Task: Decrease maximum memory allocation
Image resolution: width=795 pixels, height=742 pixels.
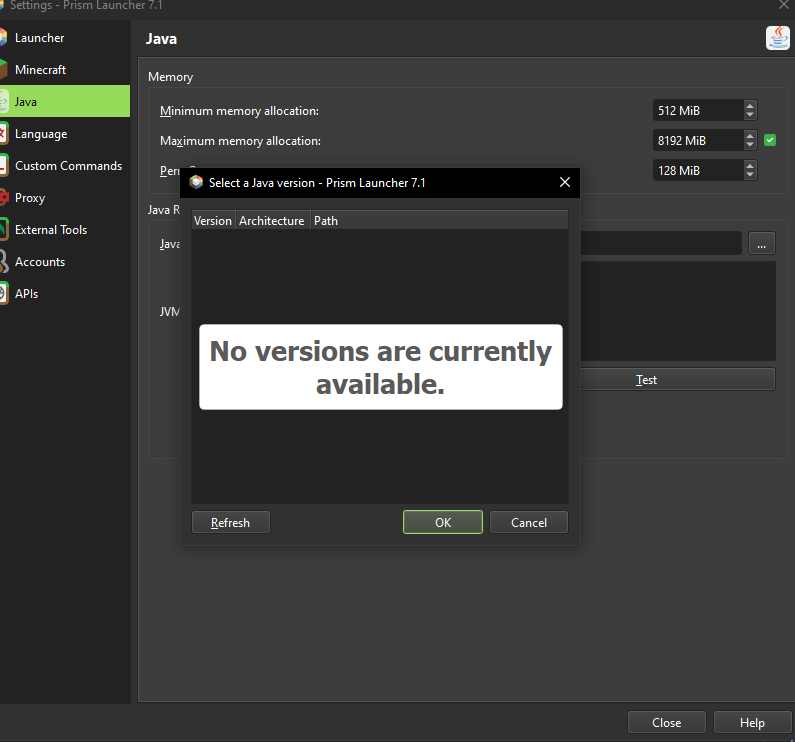Action: [750, 146]
